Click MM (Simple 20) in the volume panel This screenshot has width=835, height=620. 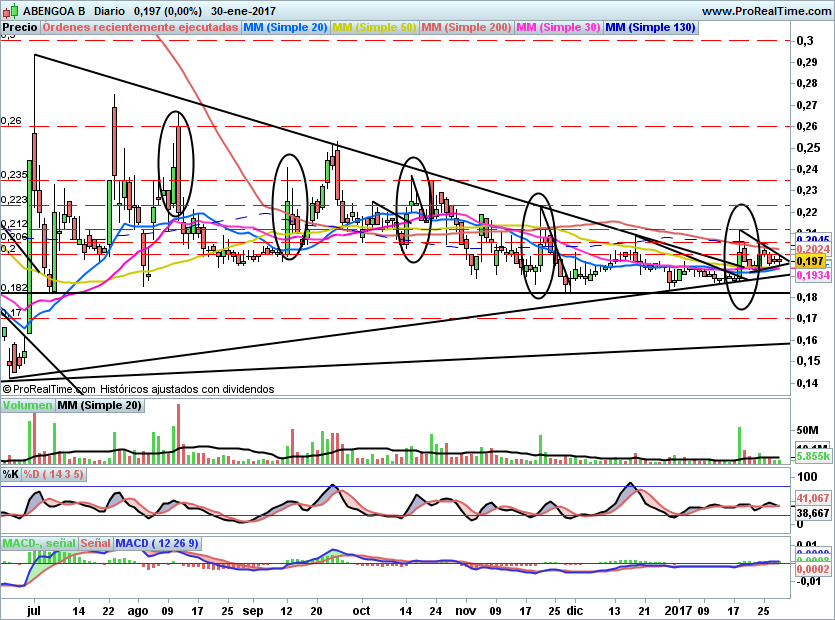(x=100, y=405)
